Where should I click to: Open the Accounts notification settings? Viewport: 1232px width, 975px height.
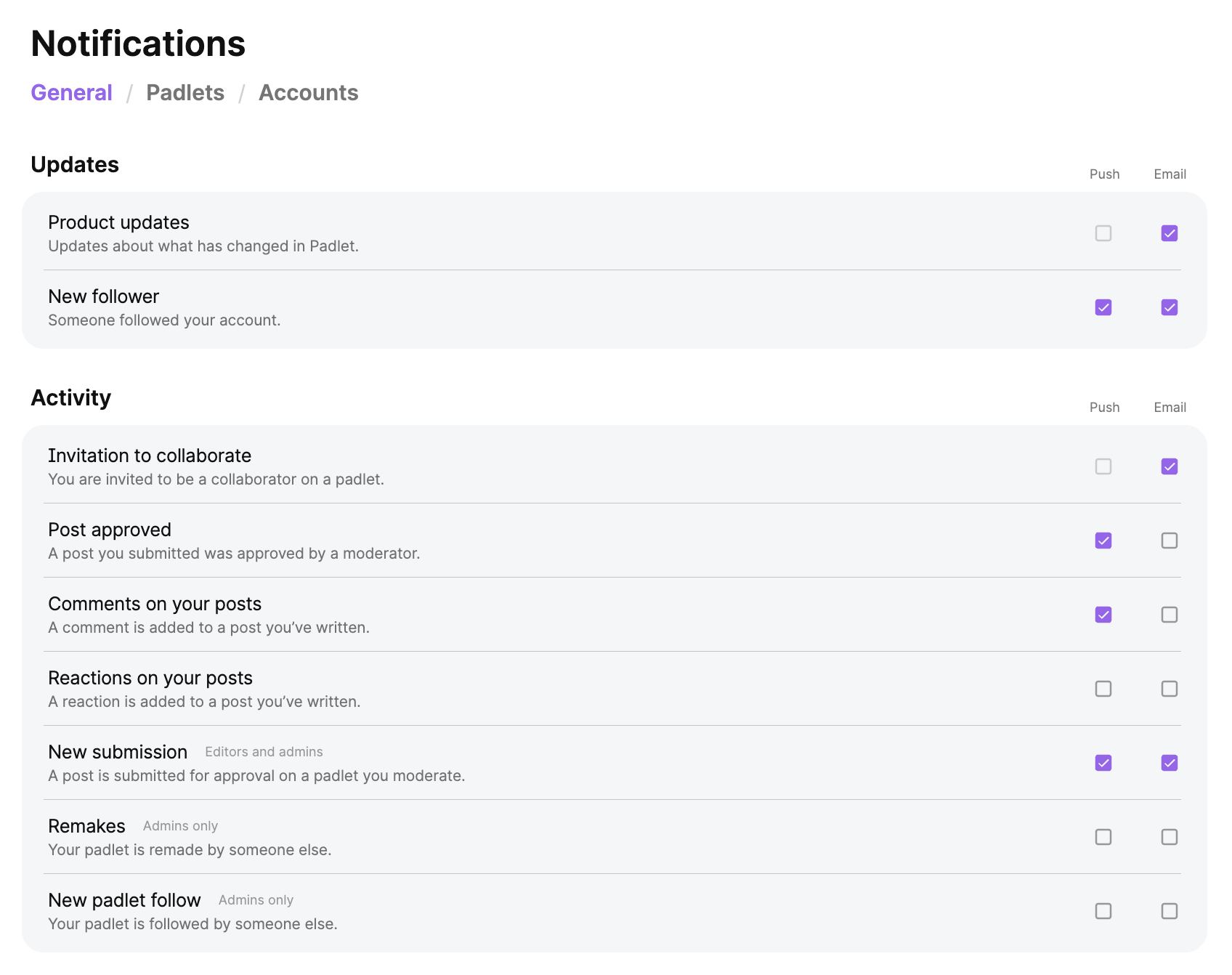pyautogui.click(x=308, y=92)
